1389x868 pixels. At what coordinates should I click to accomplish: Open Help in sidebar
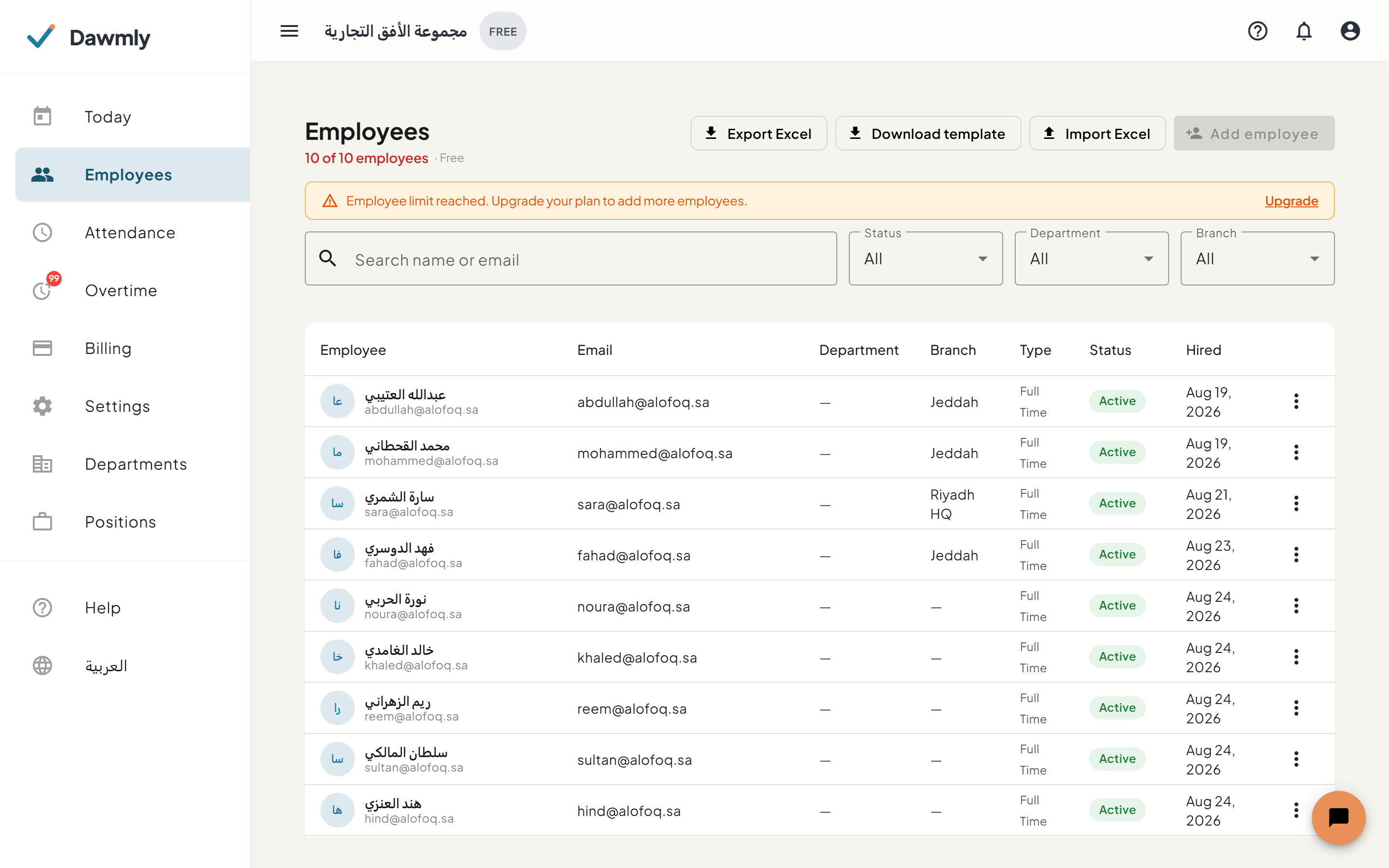133,608
